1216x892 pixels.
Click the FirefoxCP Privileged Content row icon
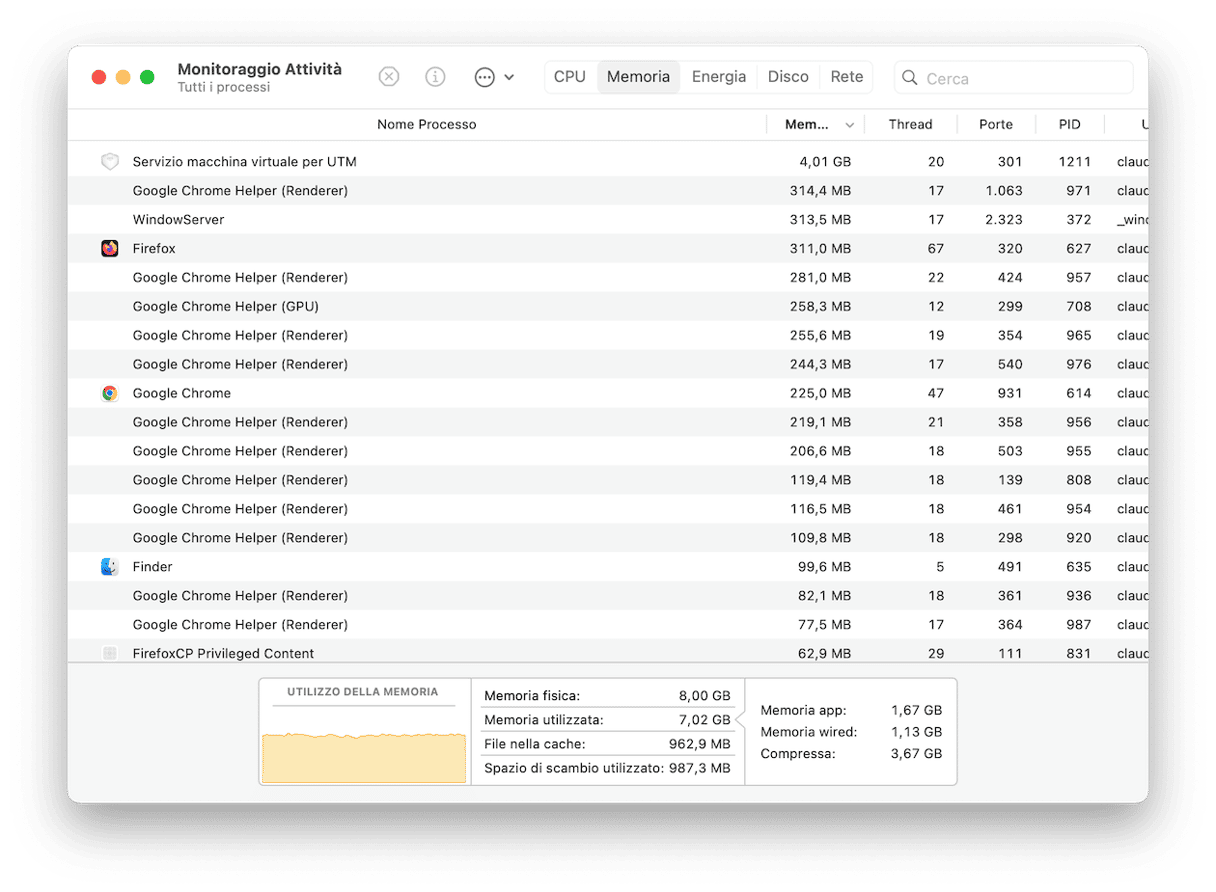coord(110,653)
